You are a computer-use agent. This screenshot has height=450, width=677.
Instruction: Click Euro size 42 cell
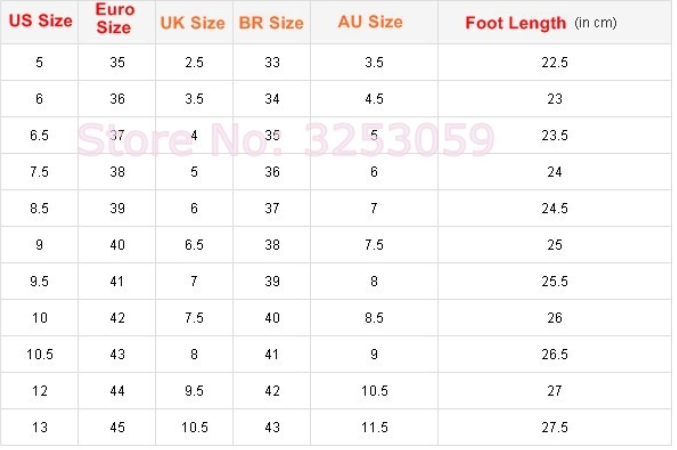point(116,318)
